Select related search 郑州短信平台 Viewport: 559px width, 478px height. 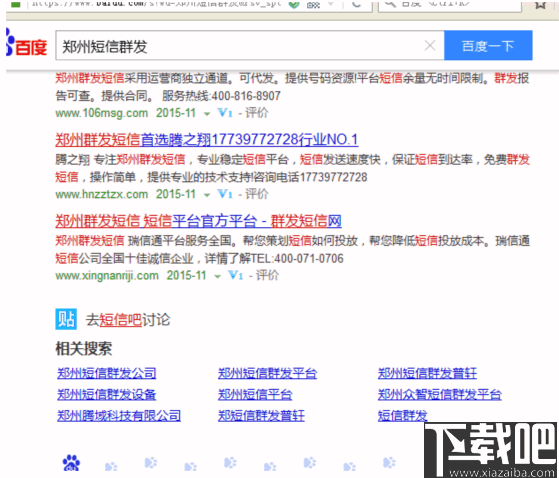click(x=255, y=394)
